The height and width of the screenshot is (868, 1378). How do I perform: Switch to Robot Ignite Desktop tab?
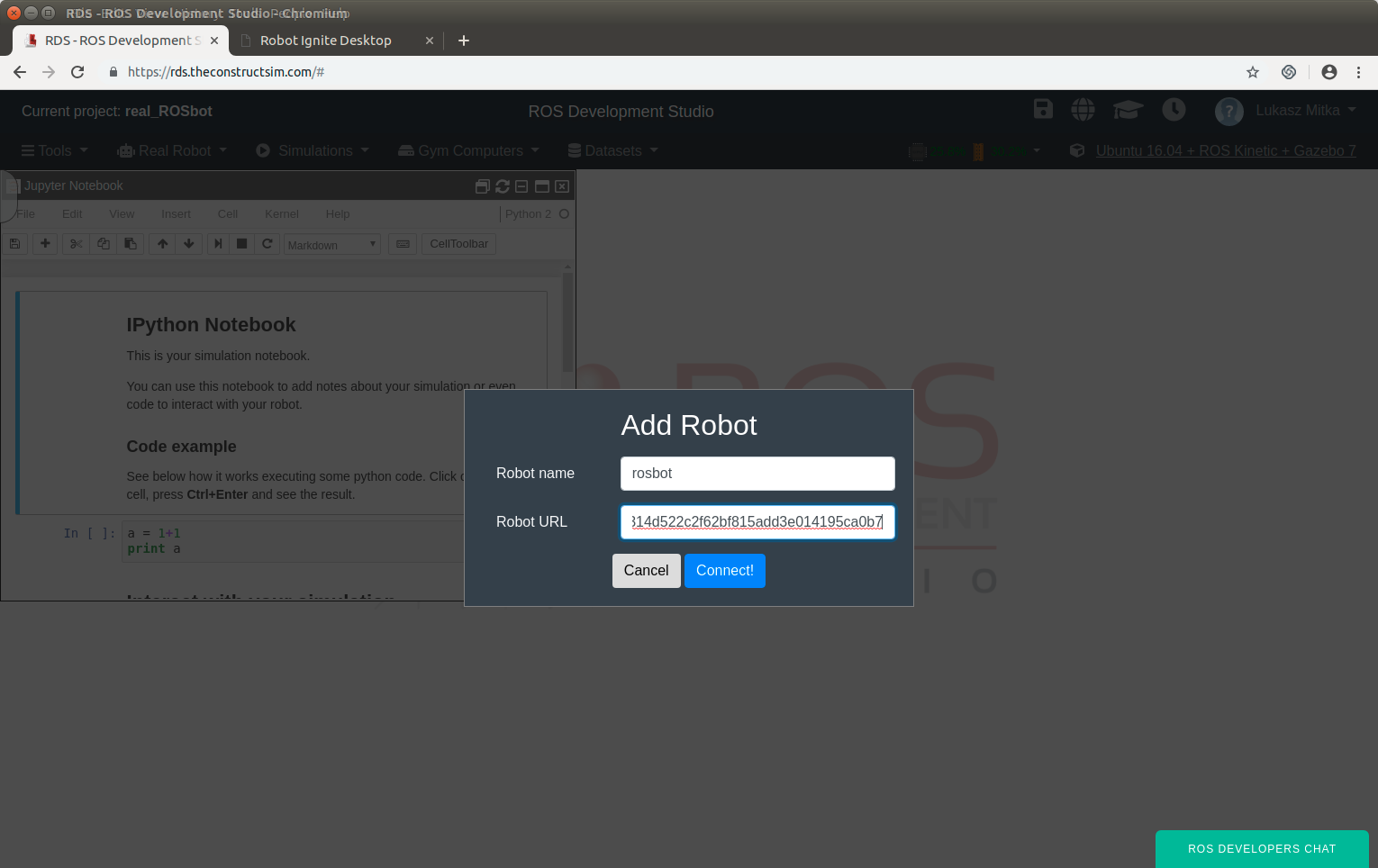click(326, 41)
